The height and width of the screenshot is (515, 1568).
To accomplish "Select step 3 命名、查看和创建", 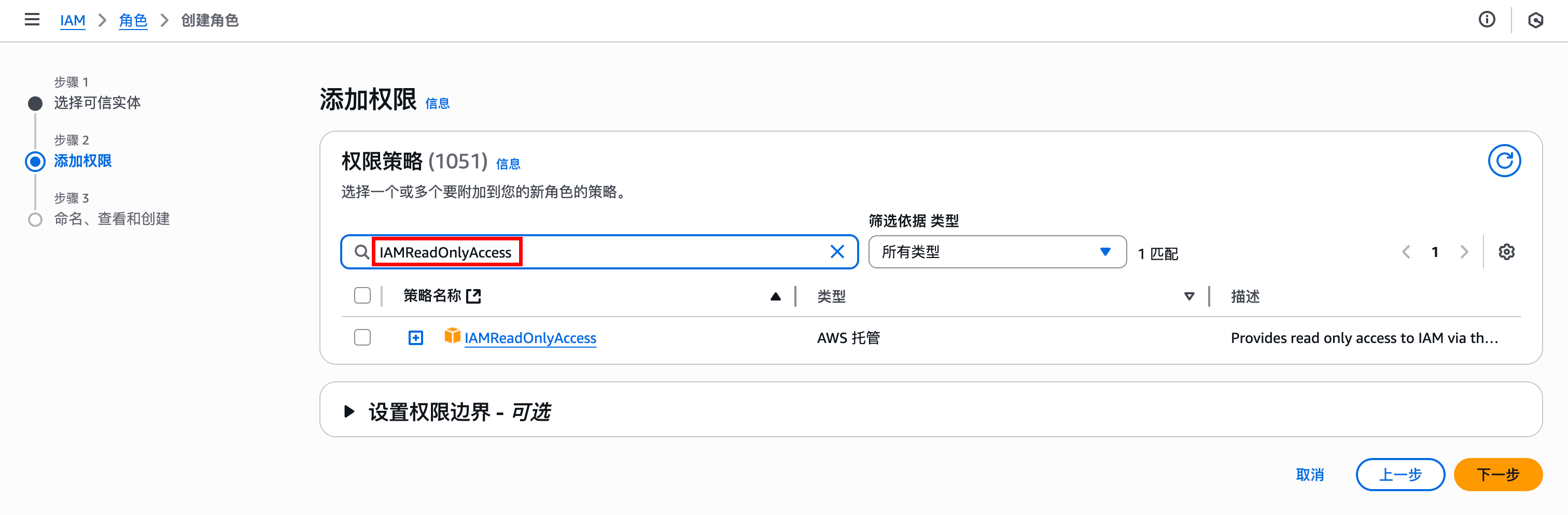I will (x=112, y=219).
